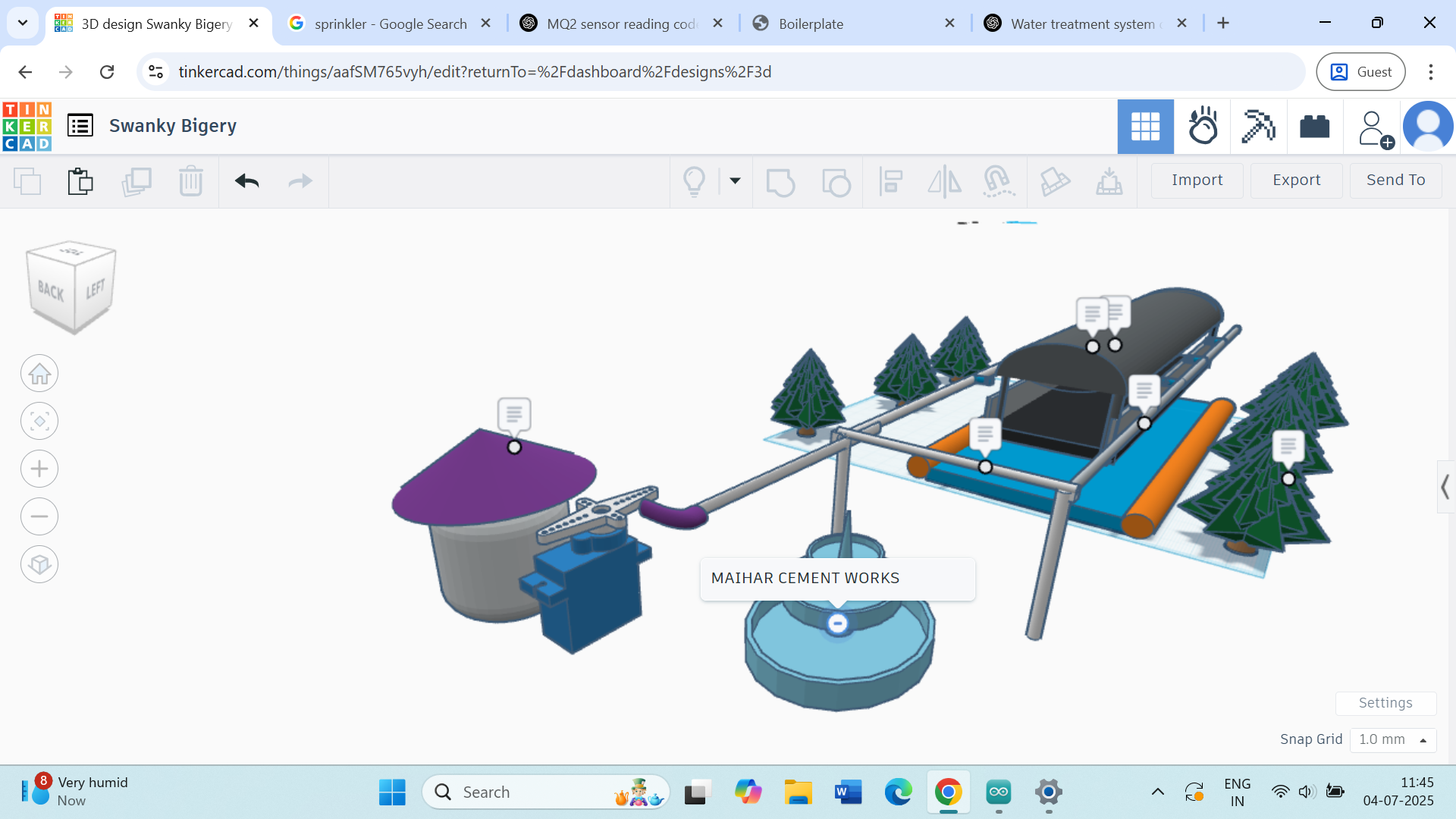Viewport: 1456px width, 819px height.
Task: Open dropdown arrow next to lightbulb
Action: point(735,181)
